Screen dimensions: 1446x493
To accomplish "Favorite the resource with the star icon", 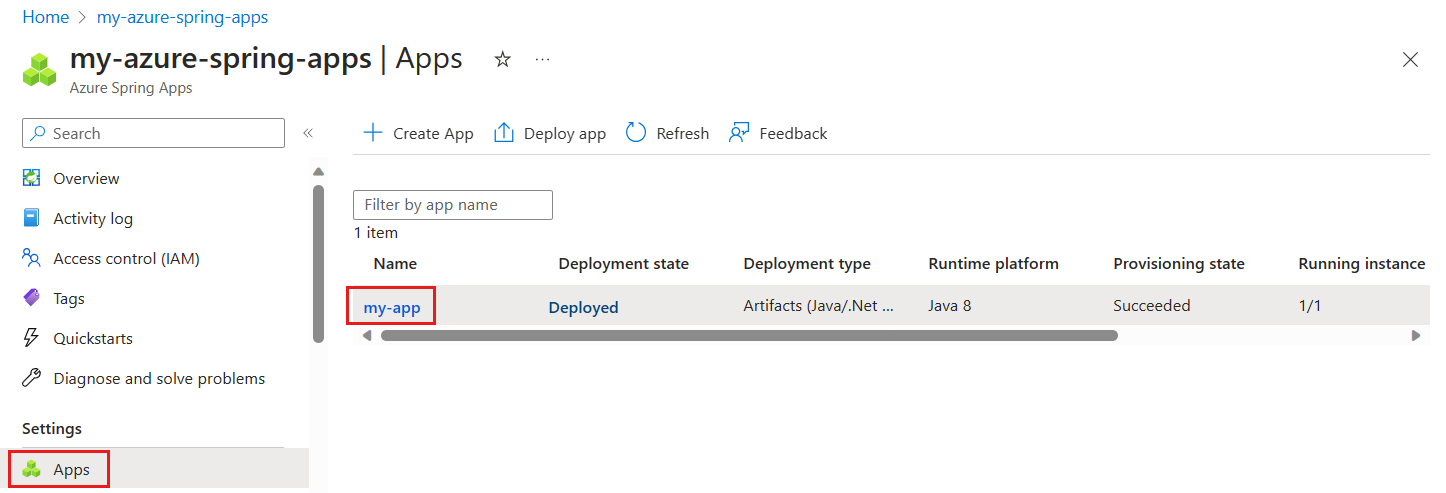I will [x=503, y=60].
